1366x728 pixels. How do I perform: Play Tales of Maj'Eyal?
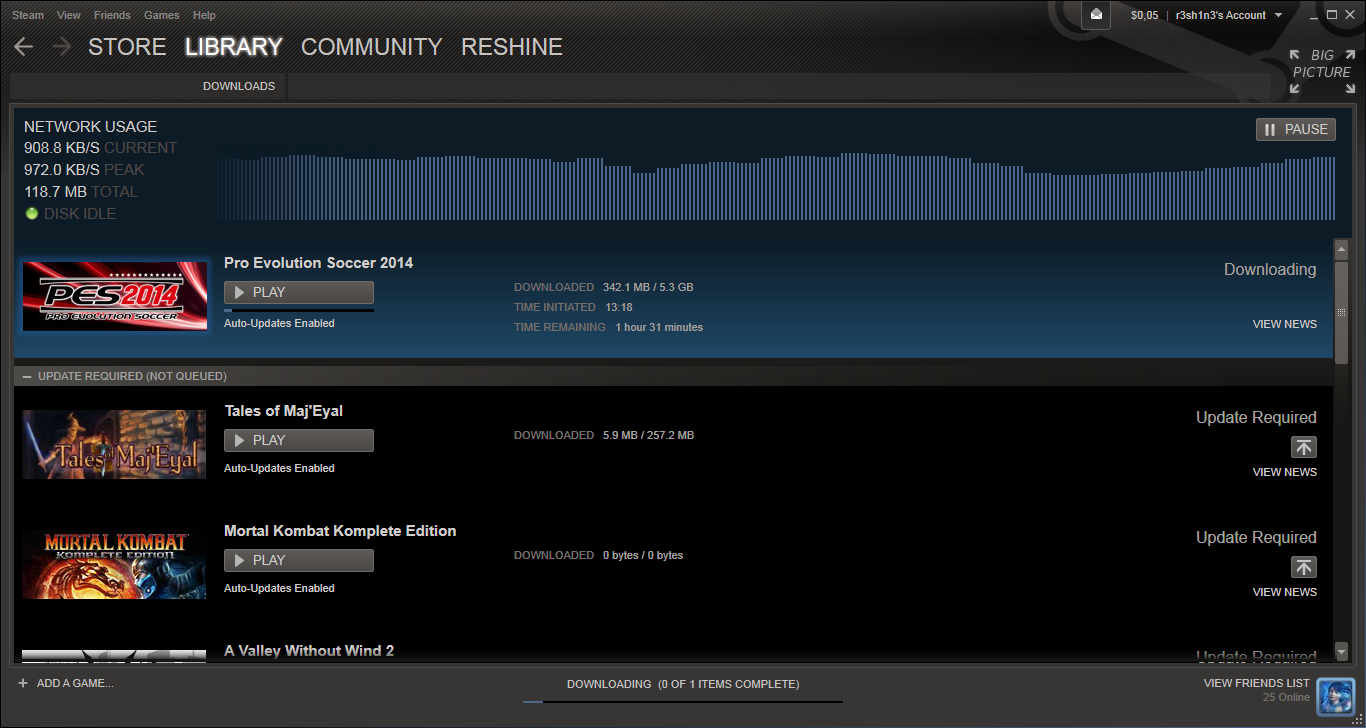click(299, 440)
